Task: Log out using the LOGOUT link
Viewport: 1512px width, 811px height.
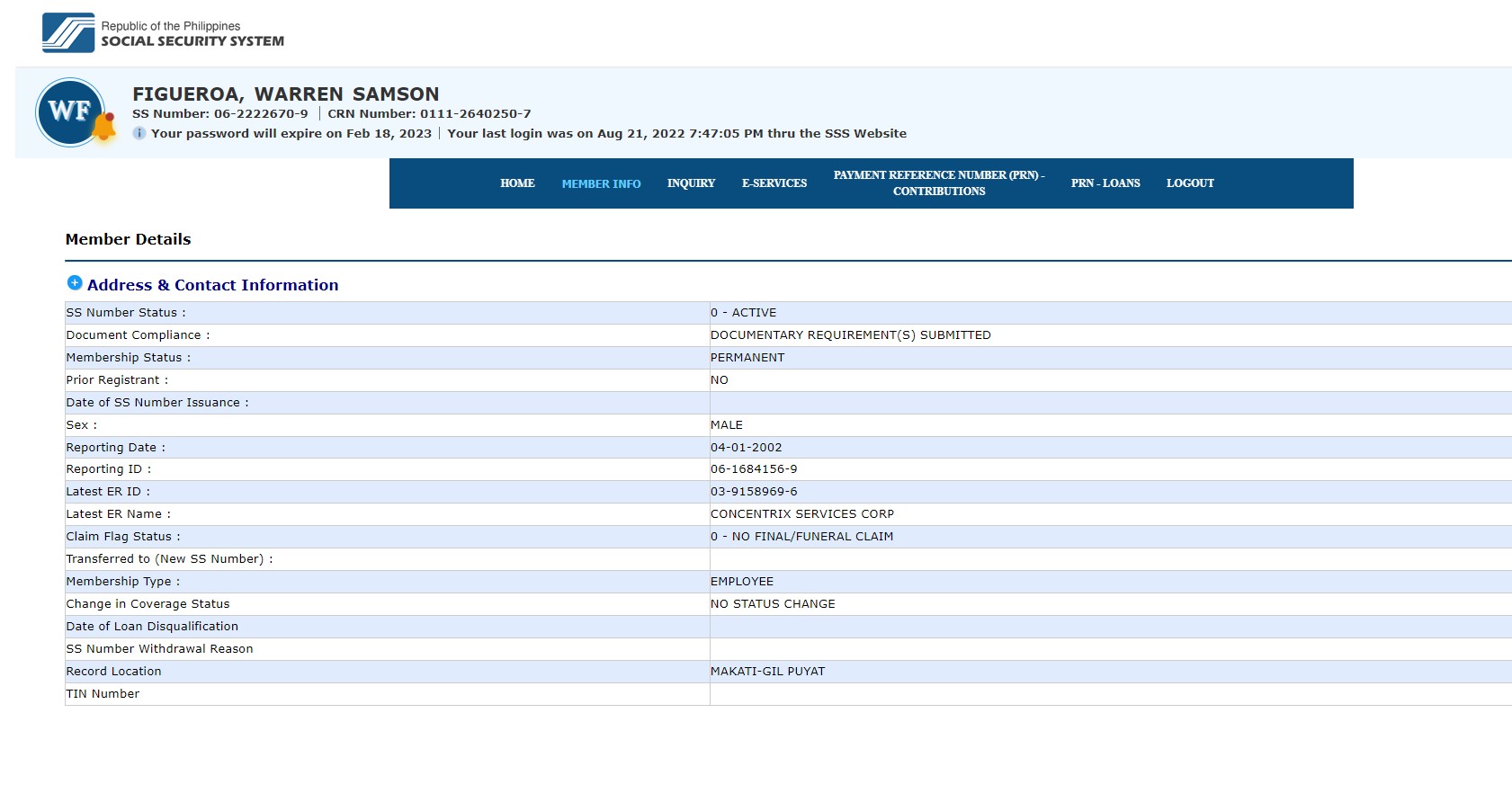Action: coord(1189,183)
